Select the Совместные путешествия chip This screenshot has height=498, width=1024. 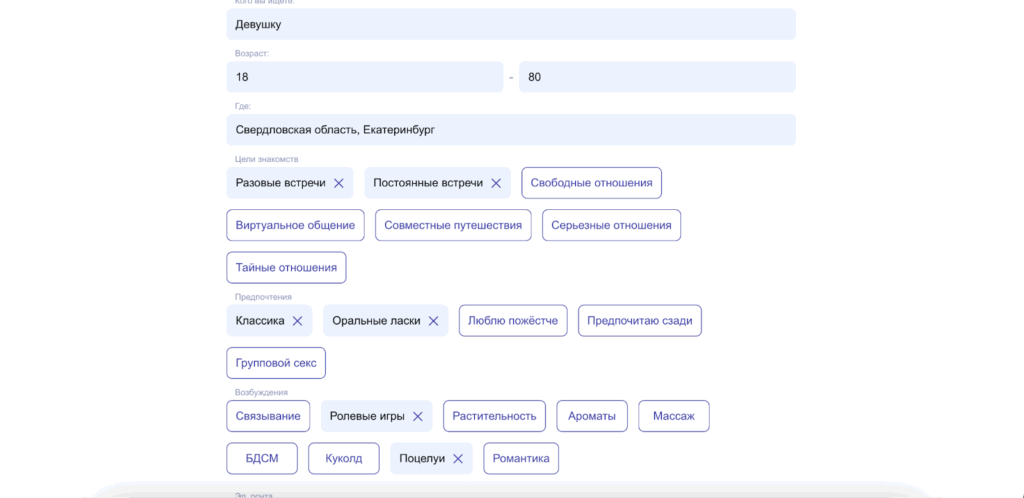[452, 225]
